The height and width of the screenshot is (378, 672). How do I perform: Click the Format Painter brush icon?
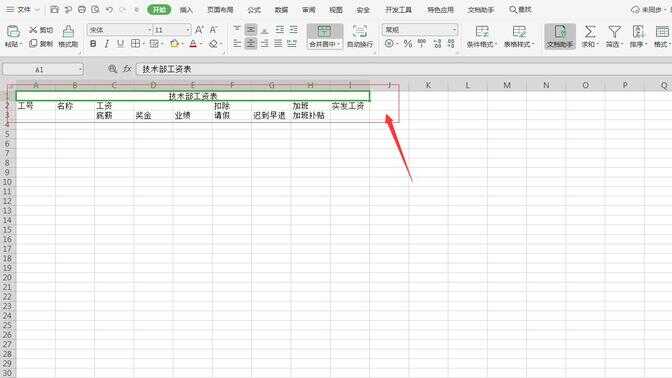pos(68,31)
